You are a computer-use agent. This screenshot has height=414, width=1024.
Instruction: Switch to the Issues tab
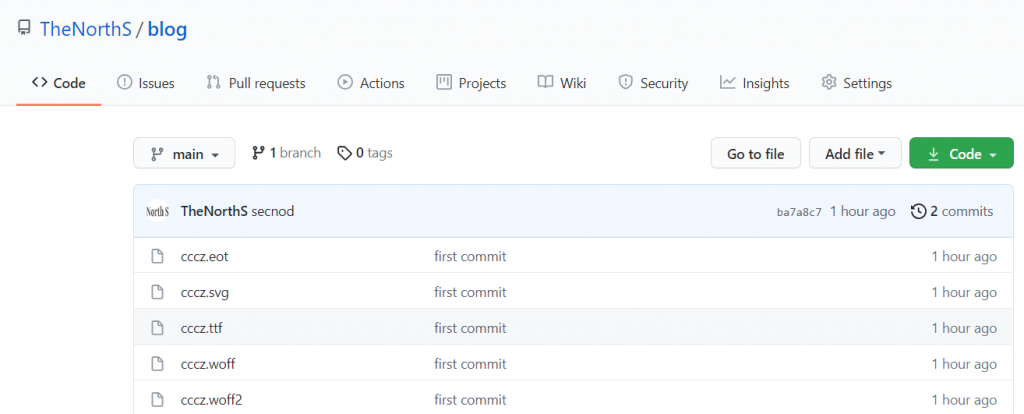[x=145, y=83]
